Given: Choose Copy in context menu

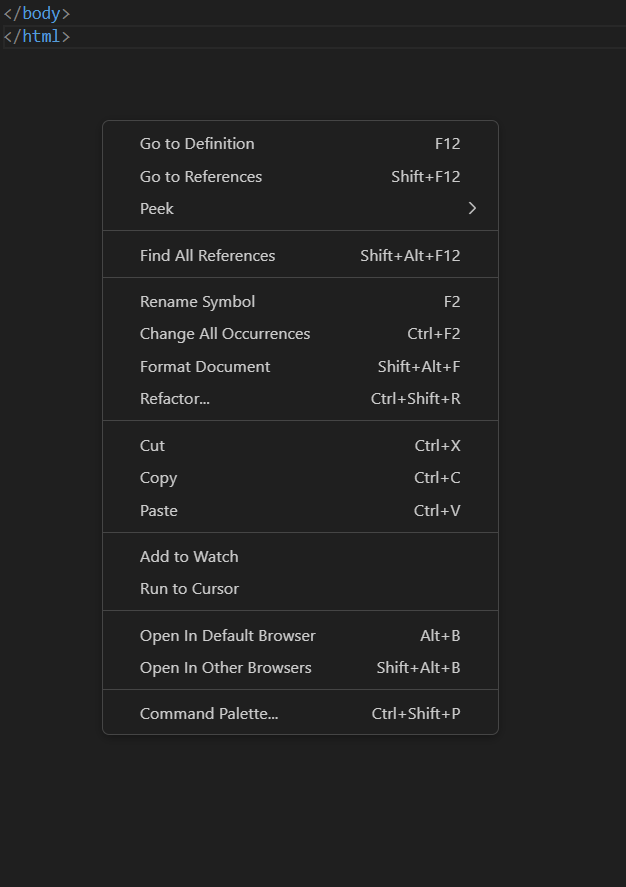Looking at the screenshot, I should tap(300, 478).
